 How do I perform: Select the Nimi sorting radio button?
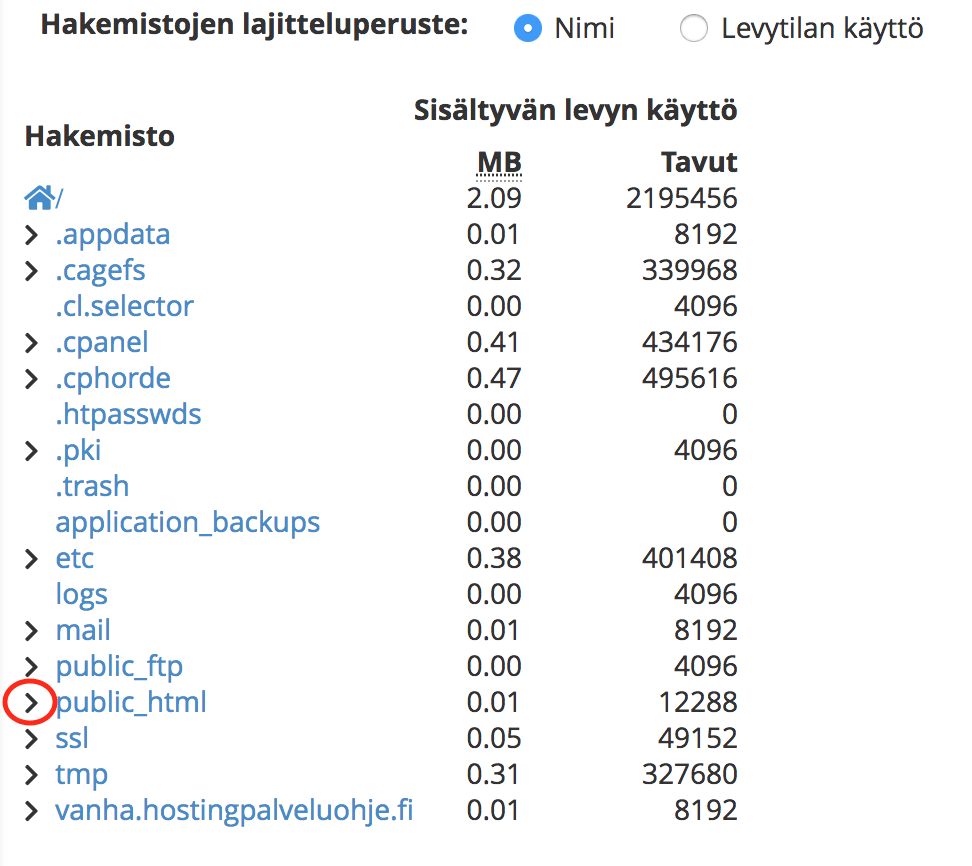tap(527, 29)
